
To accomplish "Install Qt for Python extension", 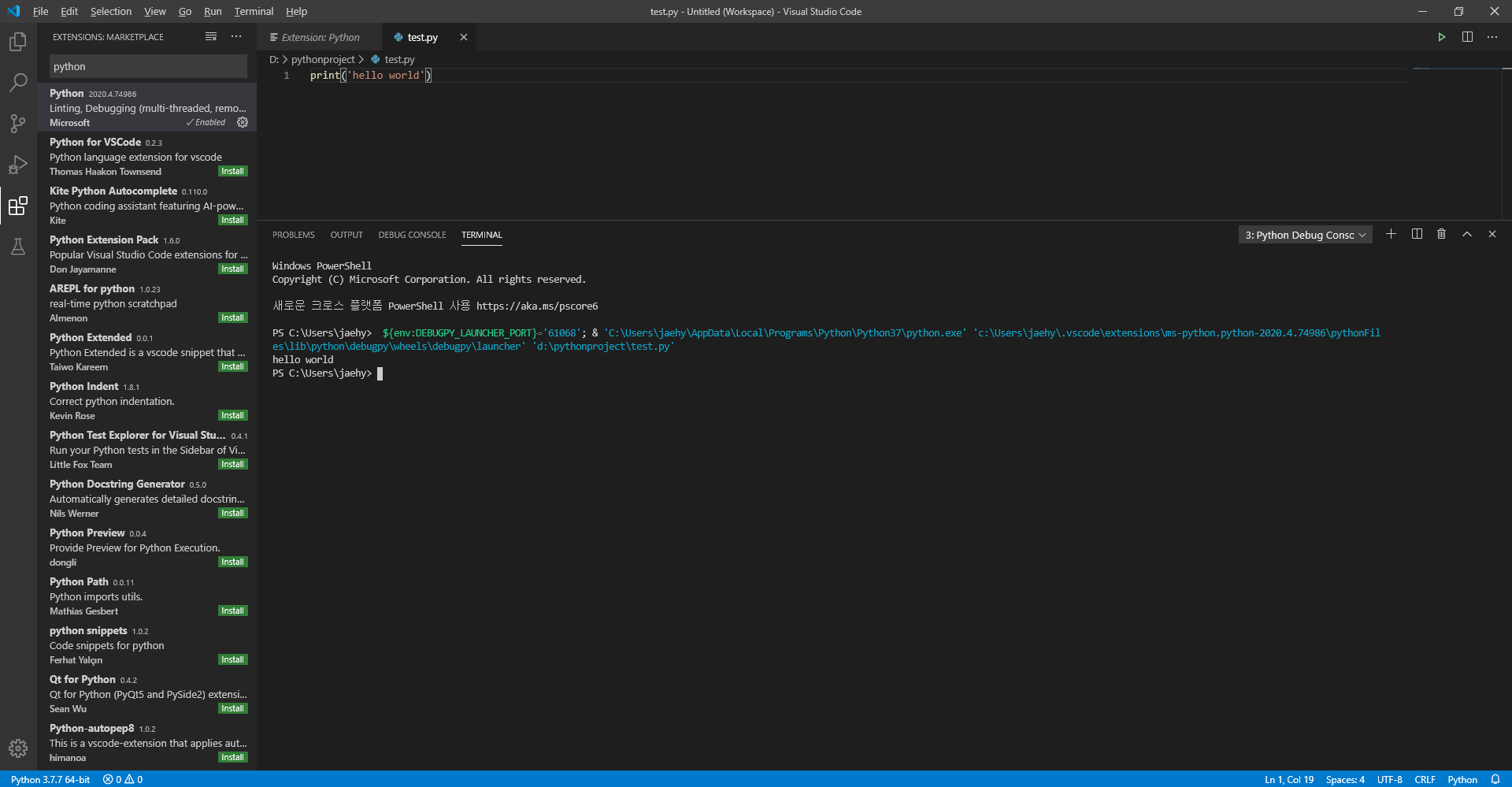I will [232, 708].
